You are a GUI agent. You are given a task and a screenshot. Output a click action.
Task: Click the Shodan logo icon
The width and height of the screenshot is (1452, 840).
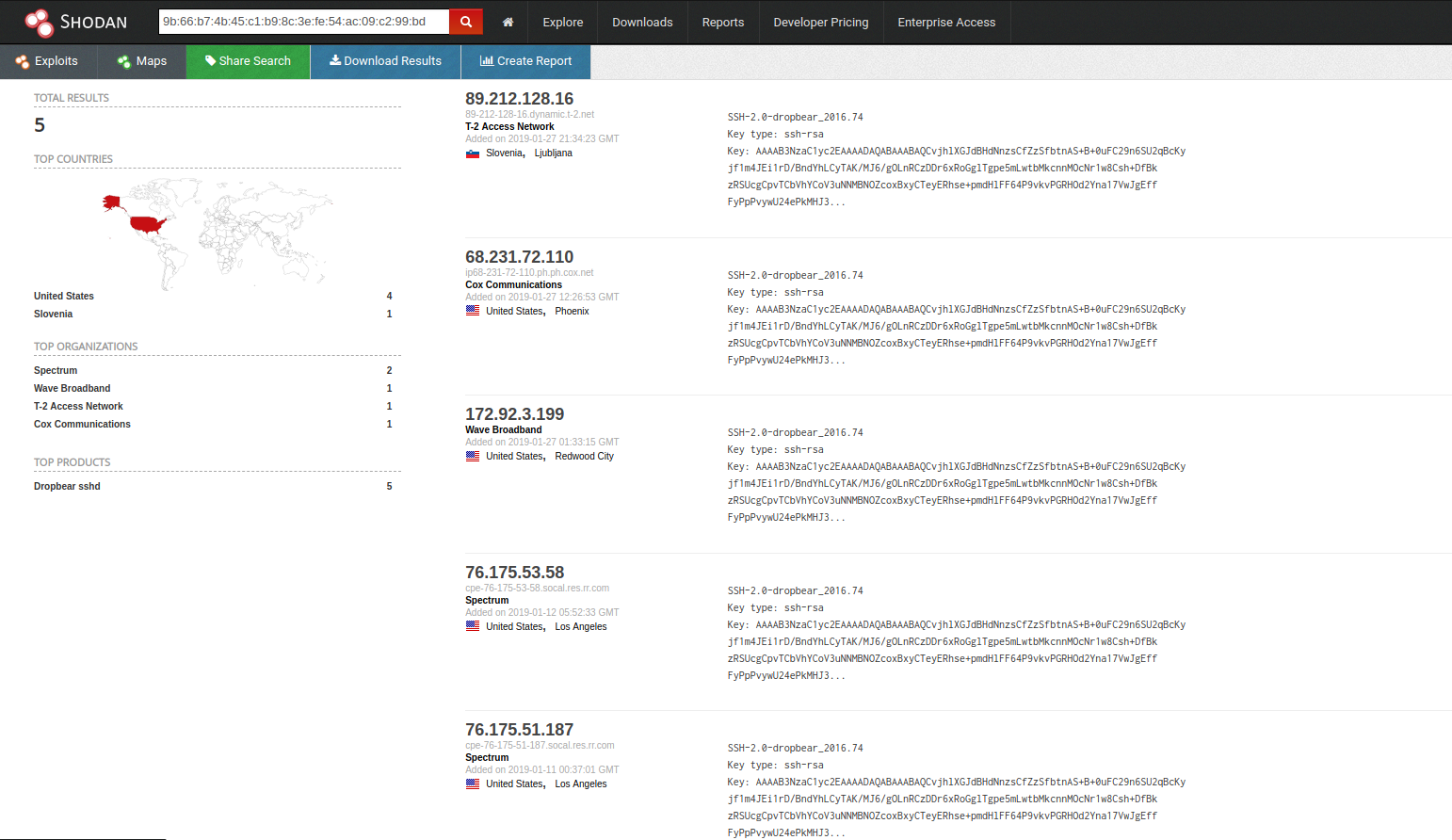coord(39,21)
